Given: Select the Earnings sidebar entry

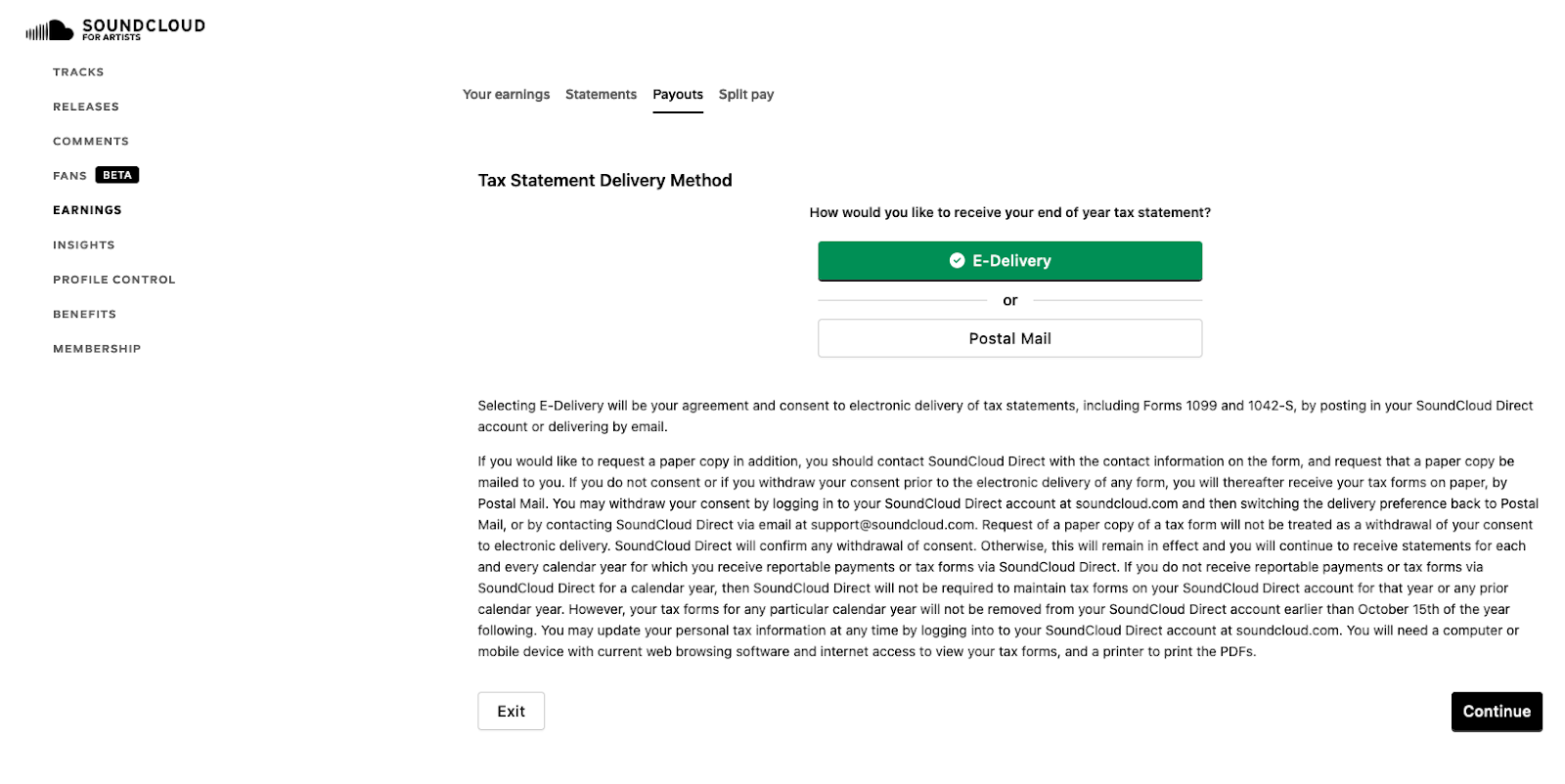Looking at the screenshot, I should 87,209.
